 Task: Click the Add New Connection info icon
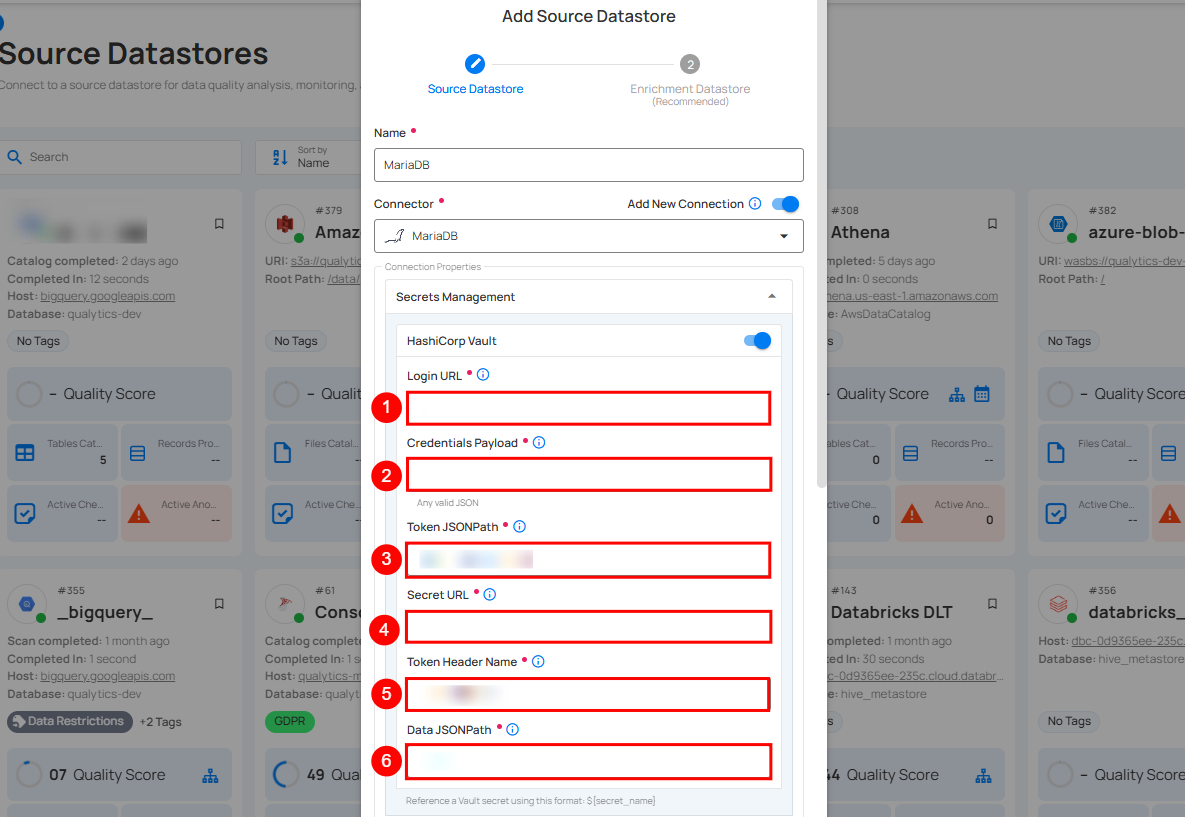[755, 204]
